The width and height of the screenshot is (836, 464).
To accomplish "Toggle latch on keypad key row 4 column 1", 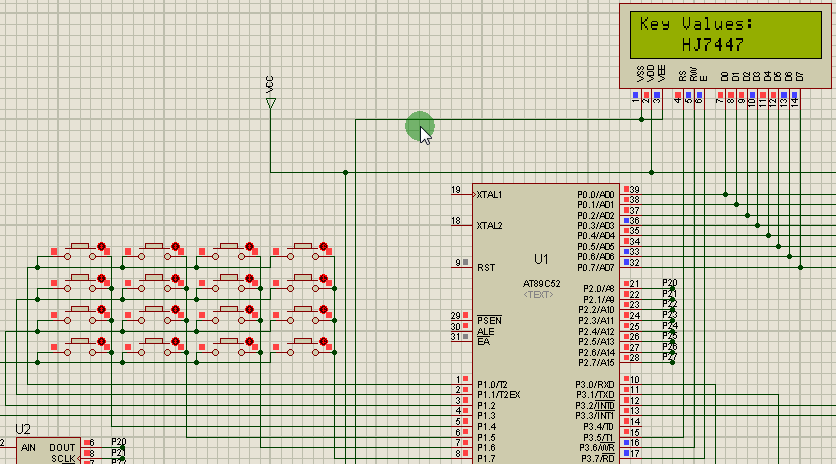I will [101, 341].
